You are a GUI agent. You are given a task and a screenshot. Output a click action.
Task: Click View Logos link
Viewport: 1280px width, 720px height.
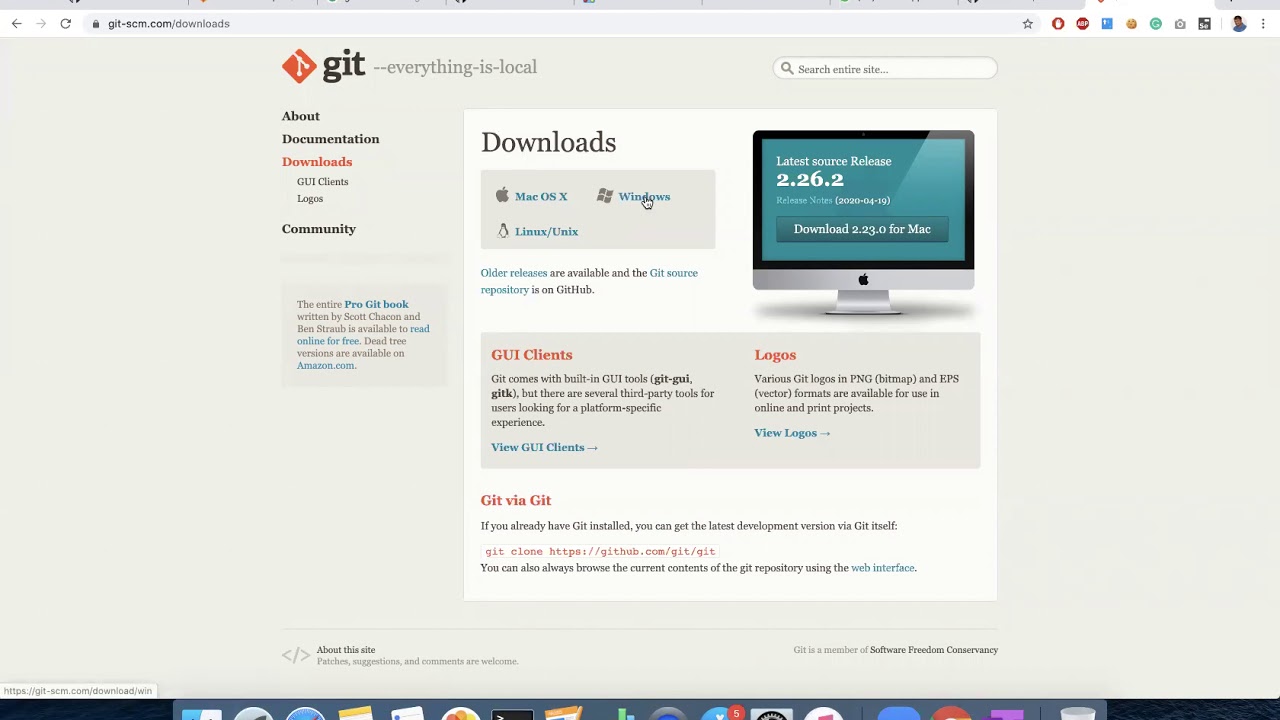[792, 433]
